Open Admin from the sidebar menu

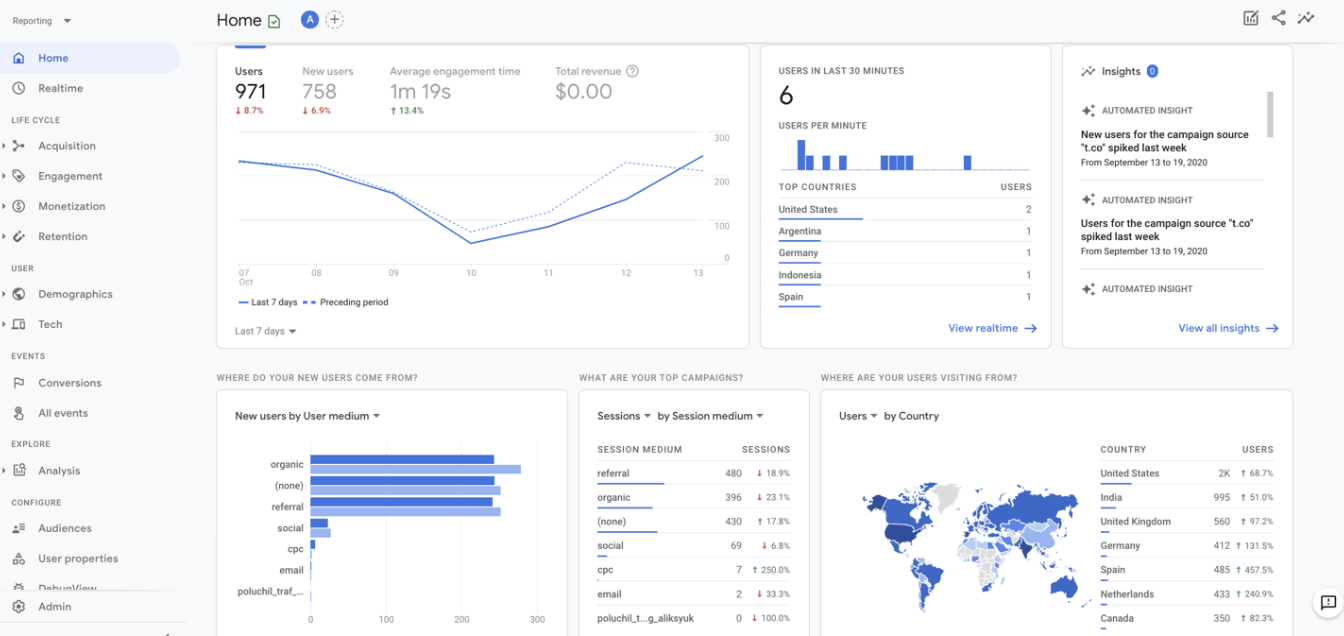point(55,606)
